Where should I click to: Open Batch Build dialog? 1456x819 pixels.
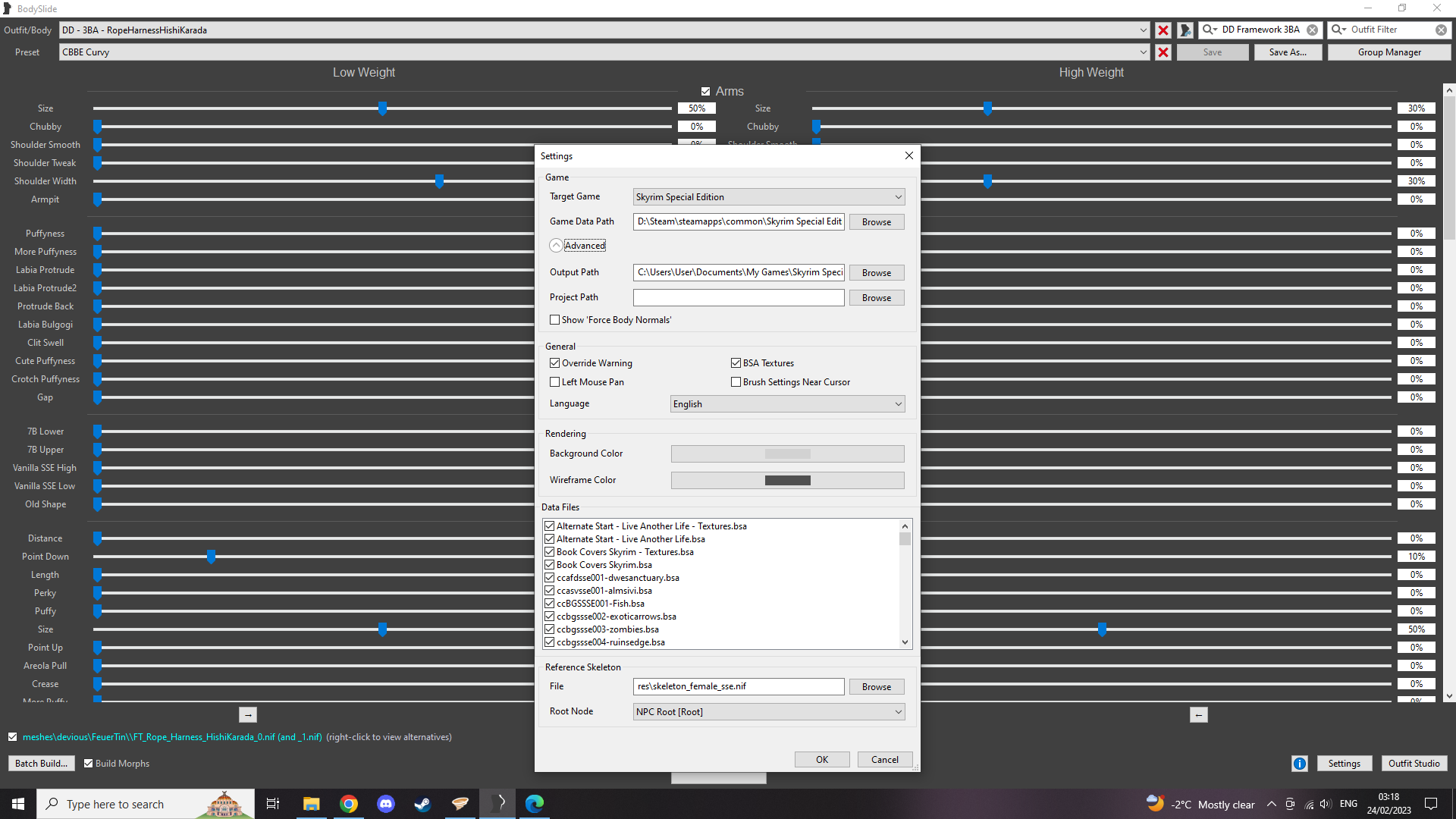pyautogui.click(x=41, y=764)
